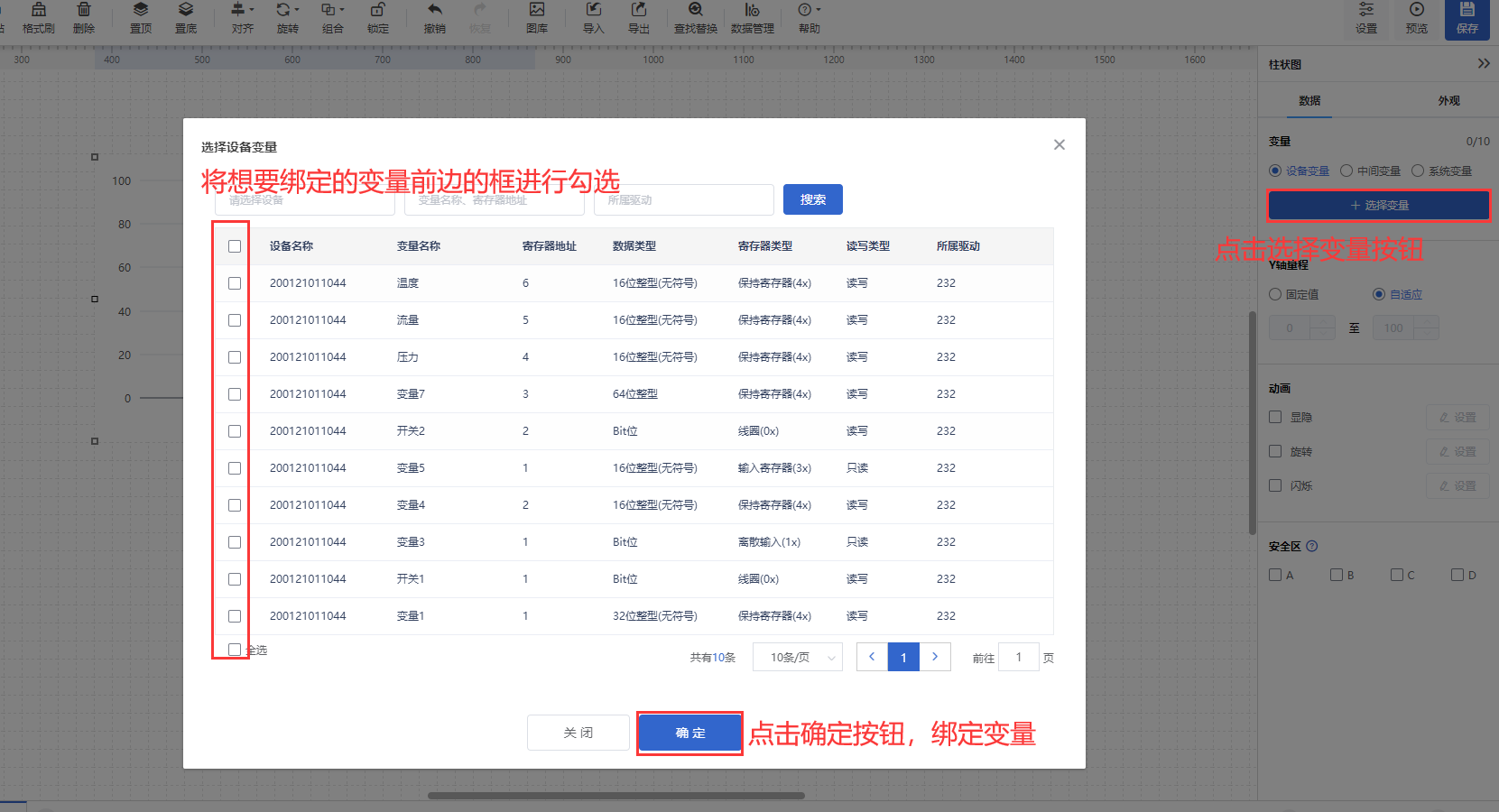Check the 流量 variable row
The image size is (1499, 812).
(235, 320)
